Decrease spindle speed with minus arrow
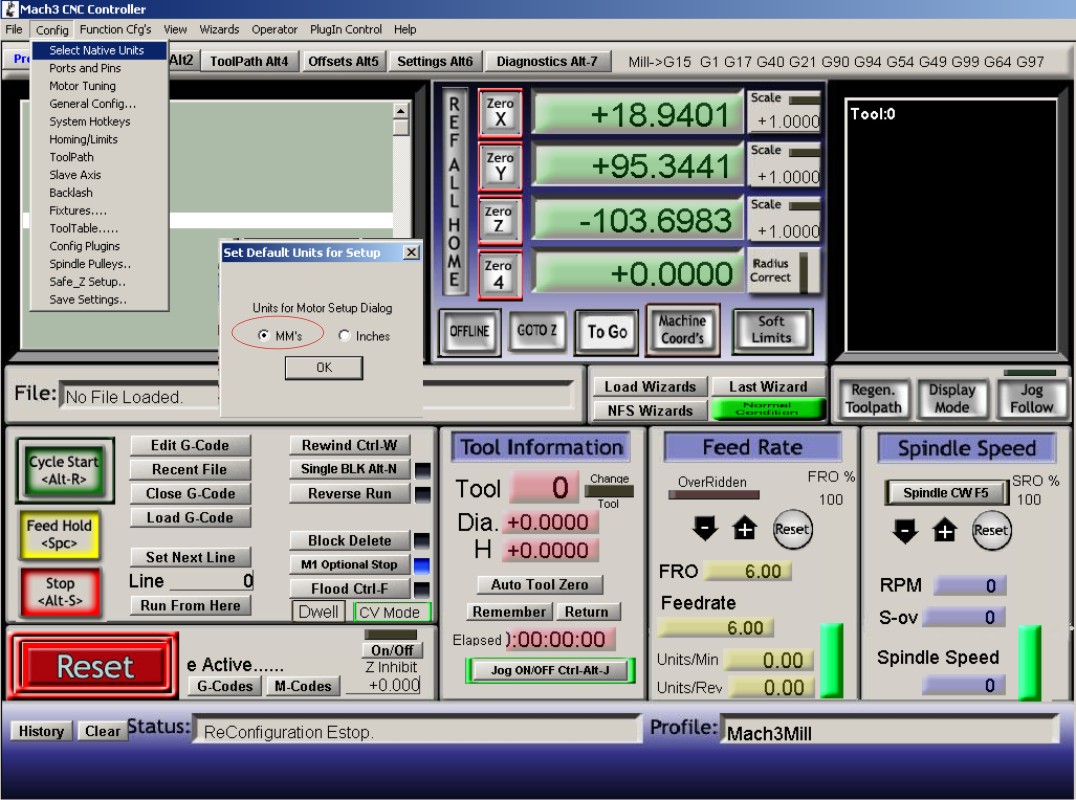 coord(904,531)
